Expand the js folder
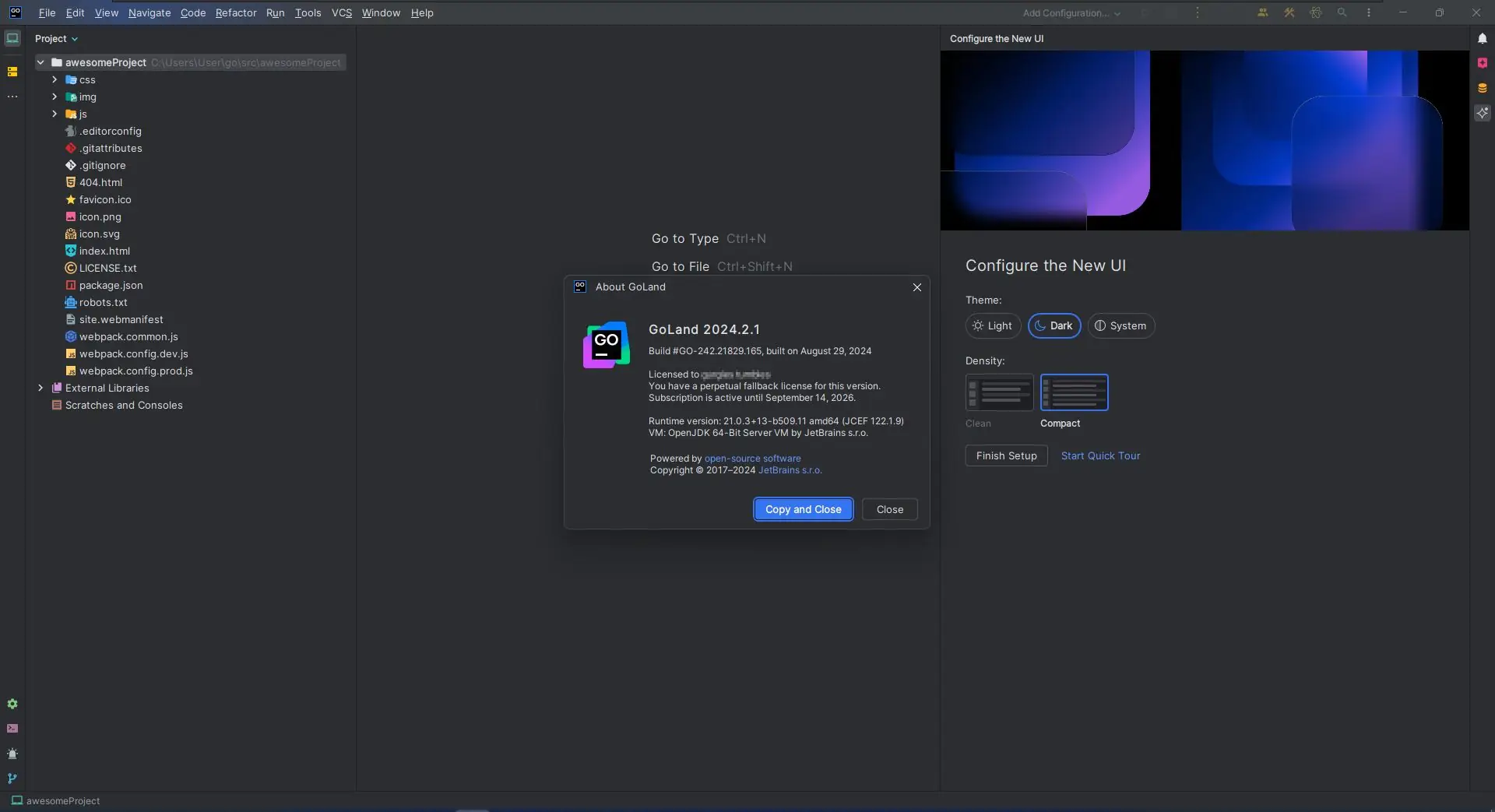This screenshot has height=812, width=1495. click(x=55, y=114)
